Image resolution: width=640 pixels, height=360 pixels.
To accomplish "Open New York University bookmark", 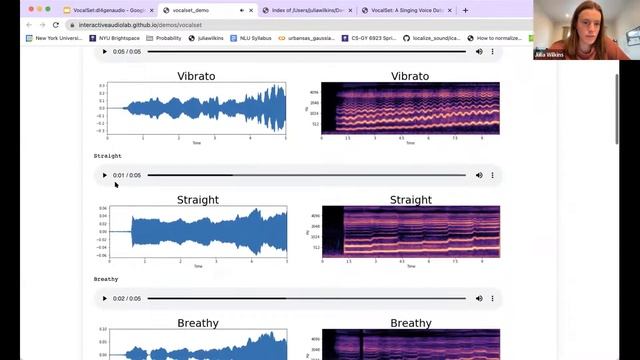I will [54, 38].
